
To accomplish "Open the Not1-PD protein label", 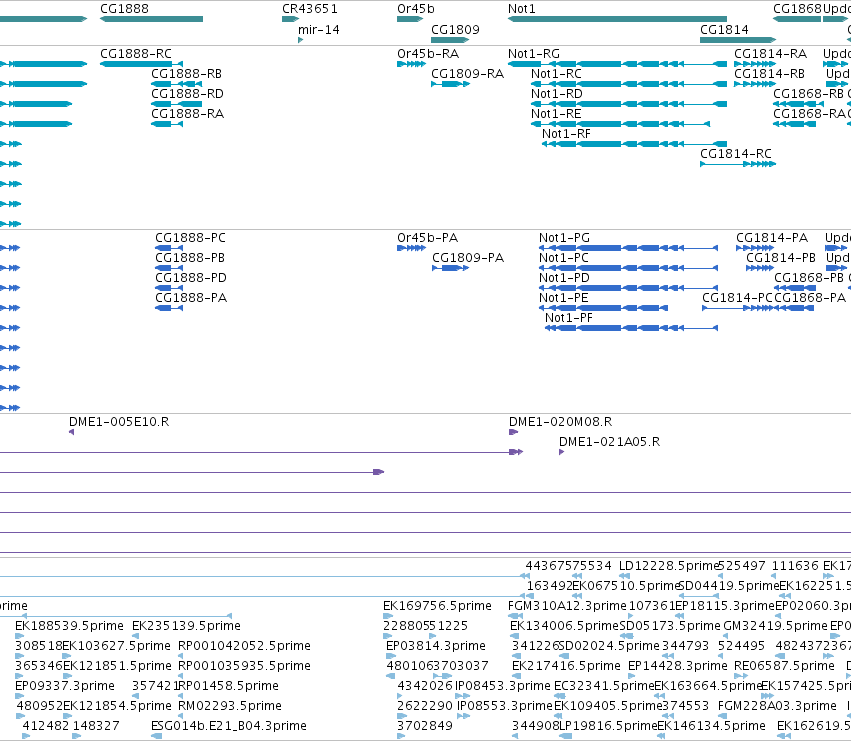I will 564,278.
